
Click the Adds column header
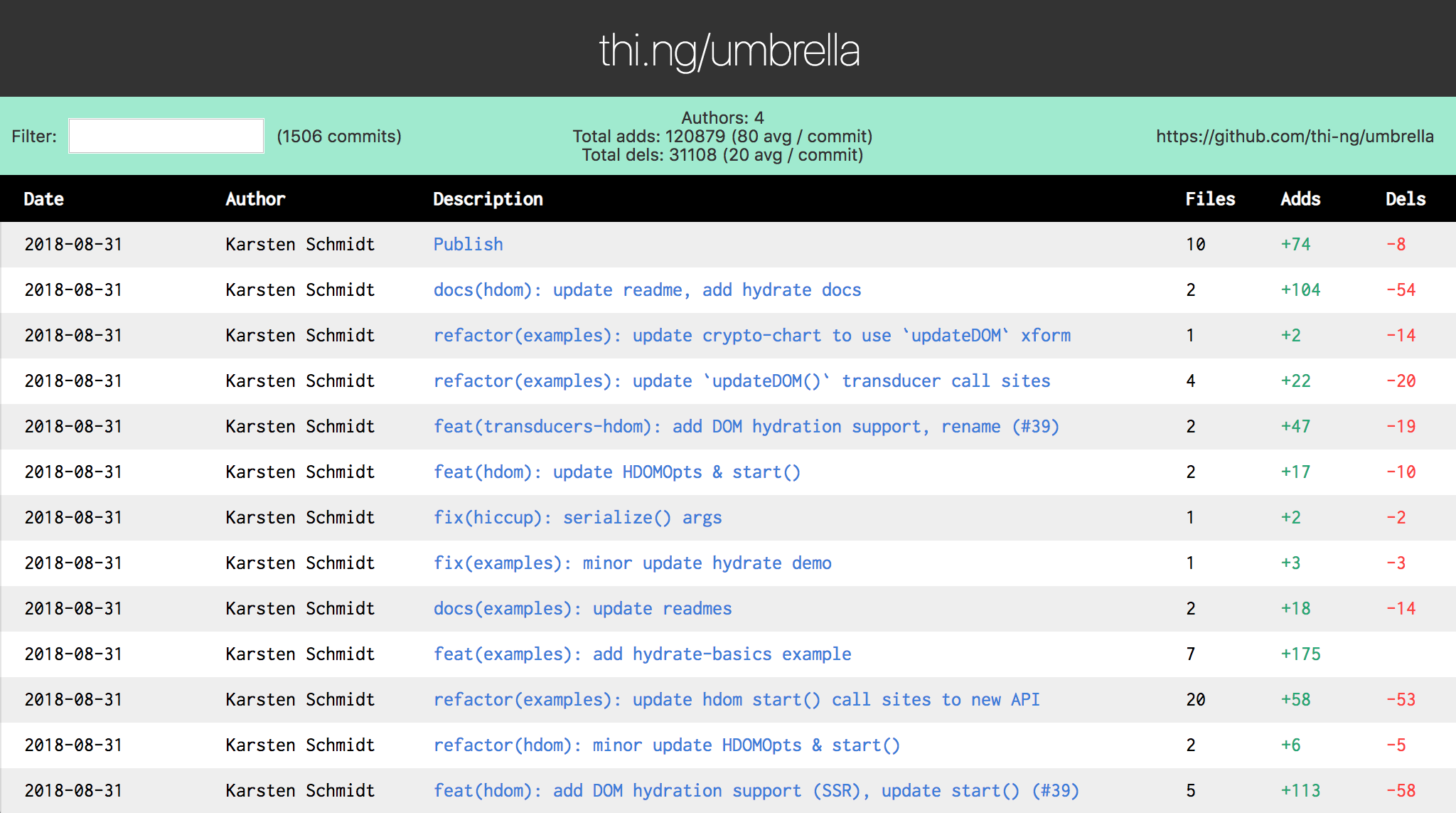[1300, 199]
